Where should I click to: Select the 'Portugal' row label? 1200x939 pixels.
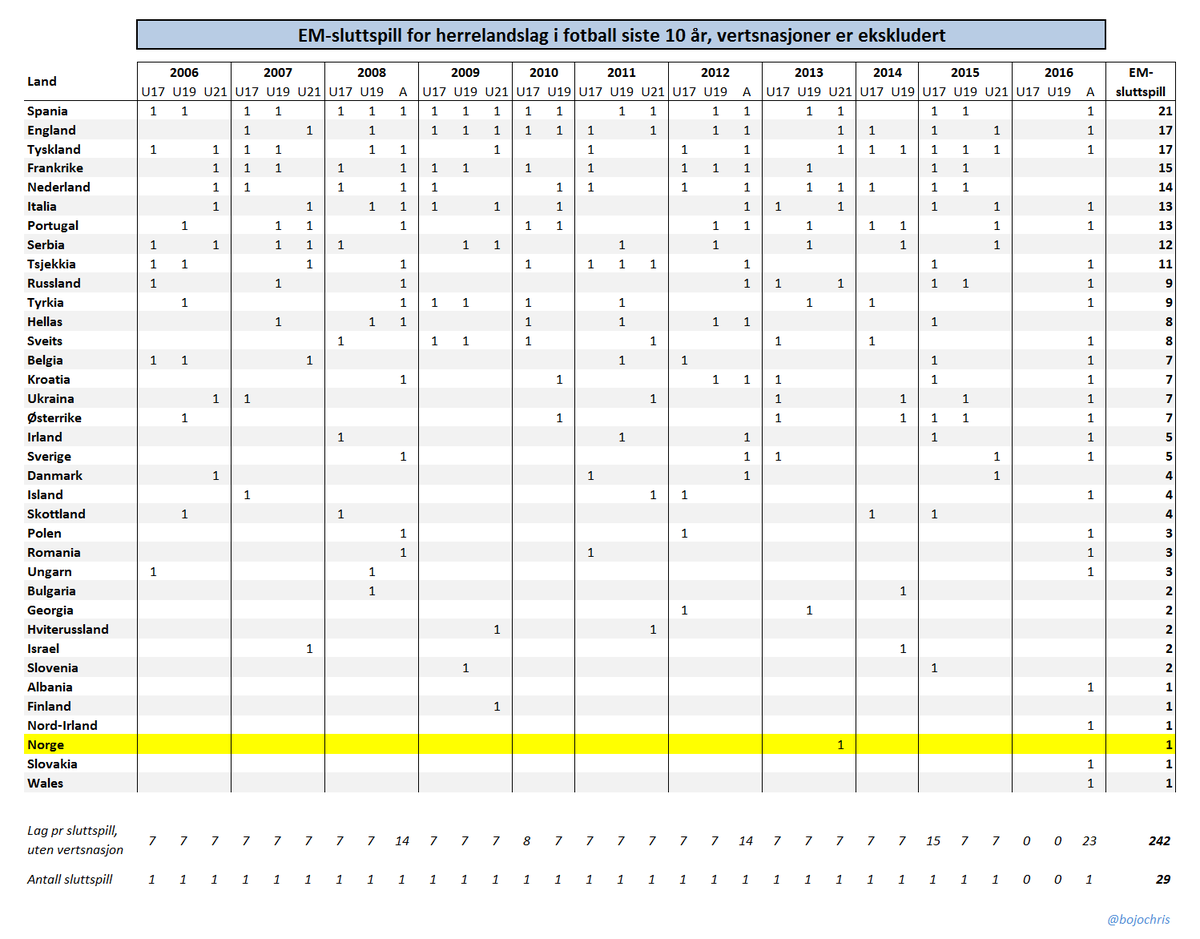(x=52, y=226)
